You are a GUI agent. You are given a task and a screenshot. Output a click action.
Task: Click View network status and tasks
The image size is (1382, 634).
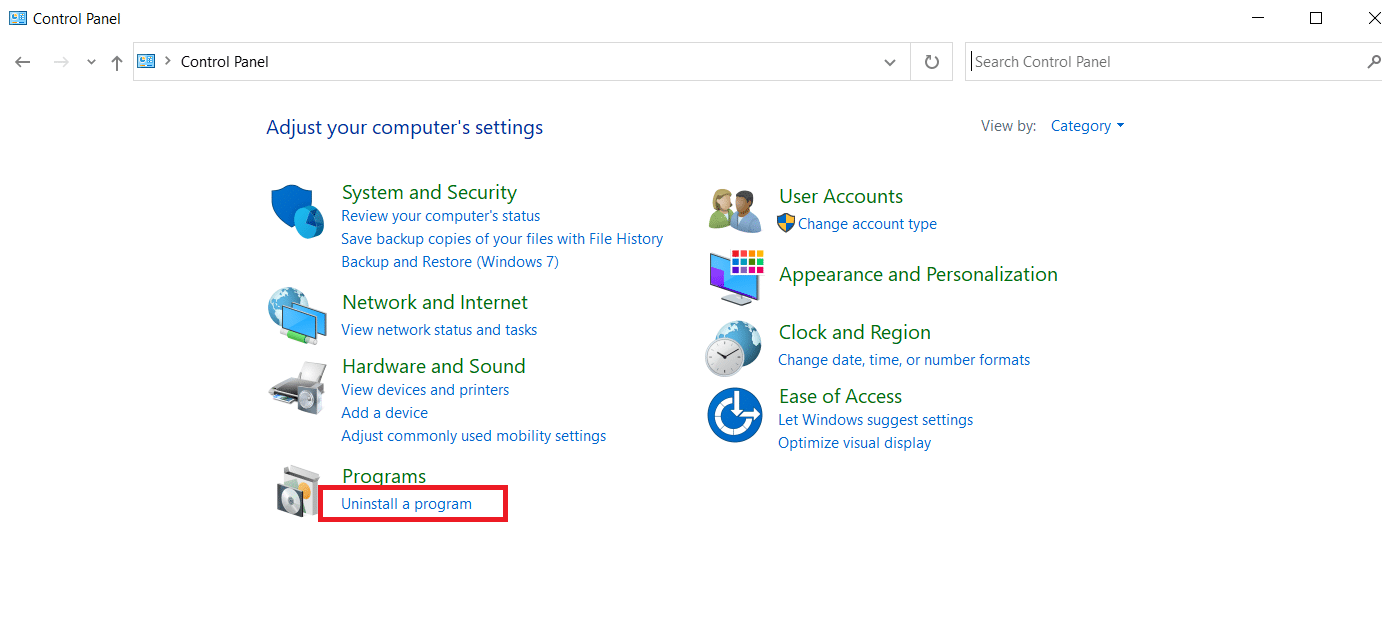(x=439, y=330)
